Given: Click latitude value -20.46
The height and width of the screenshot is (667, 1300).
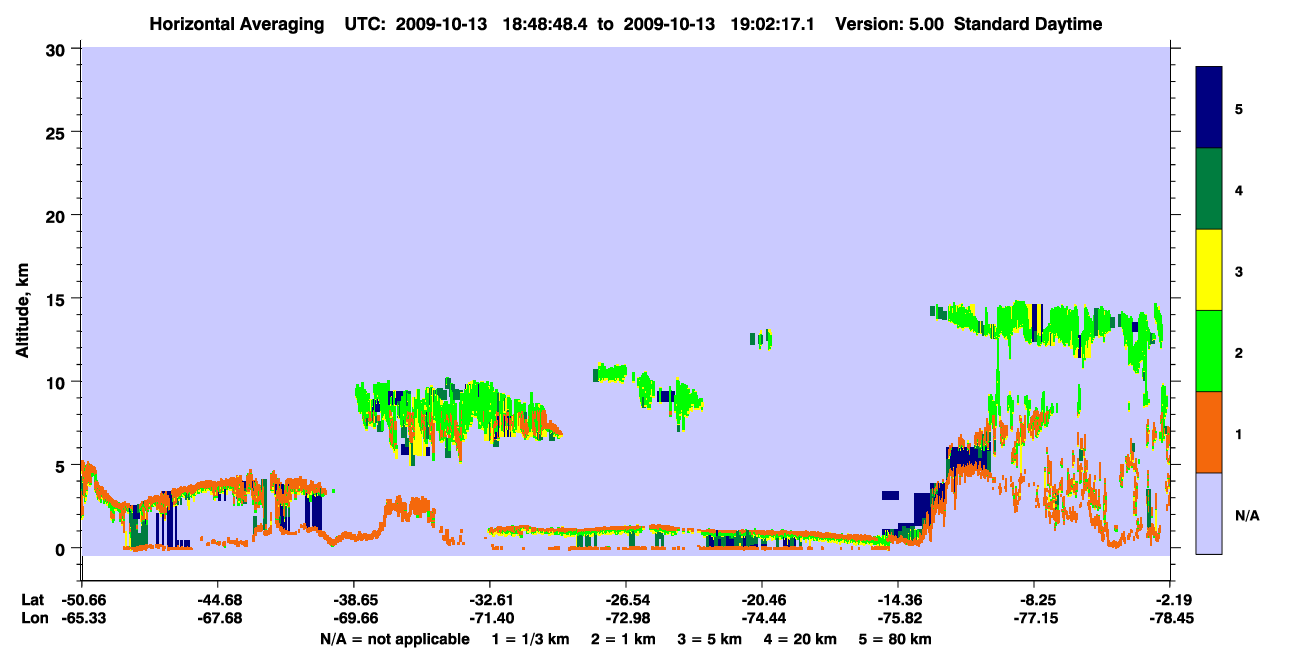Looking at the screenshot, I should 761,600.
